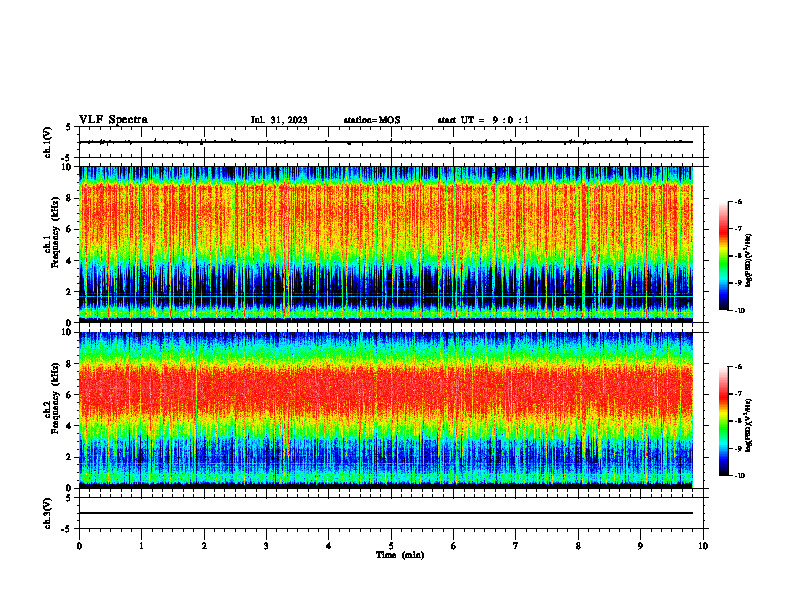Click the ch.2 "Frequency (kHz)" axis label
This screenshot has width=792, height=612.
[55, 398]
